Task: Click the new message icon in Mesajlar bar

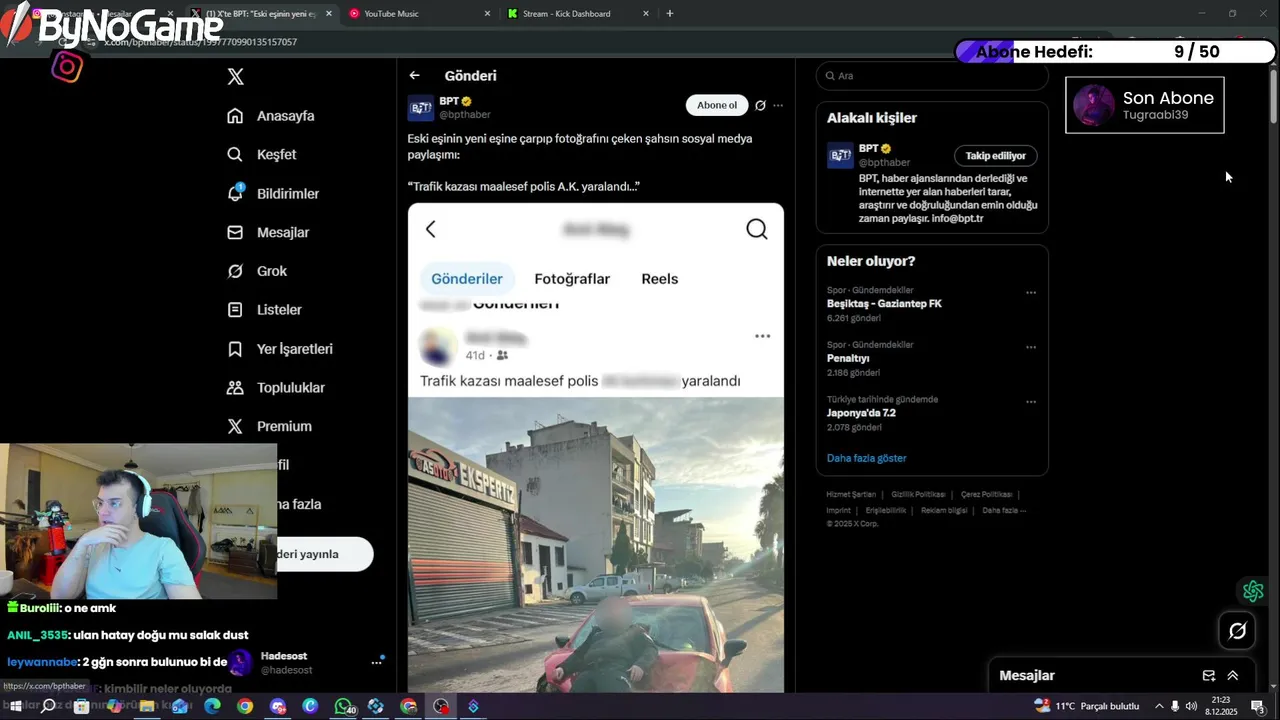Action: 1208,676
